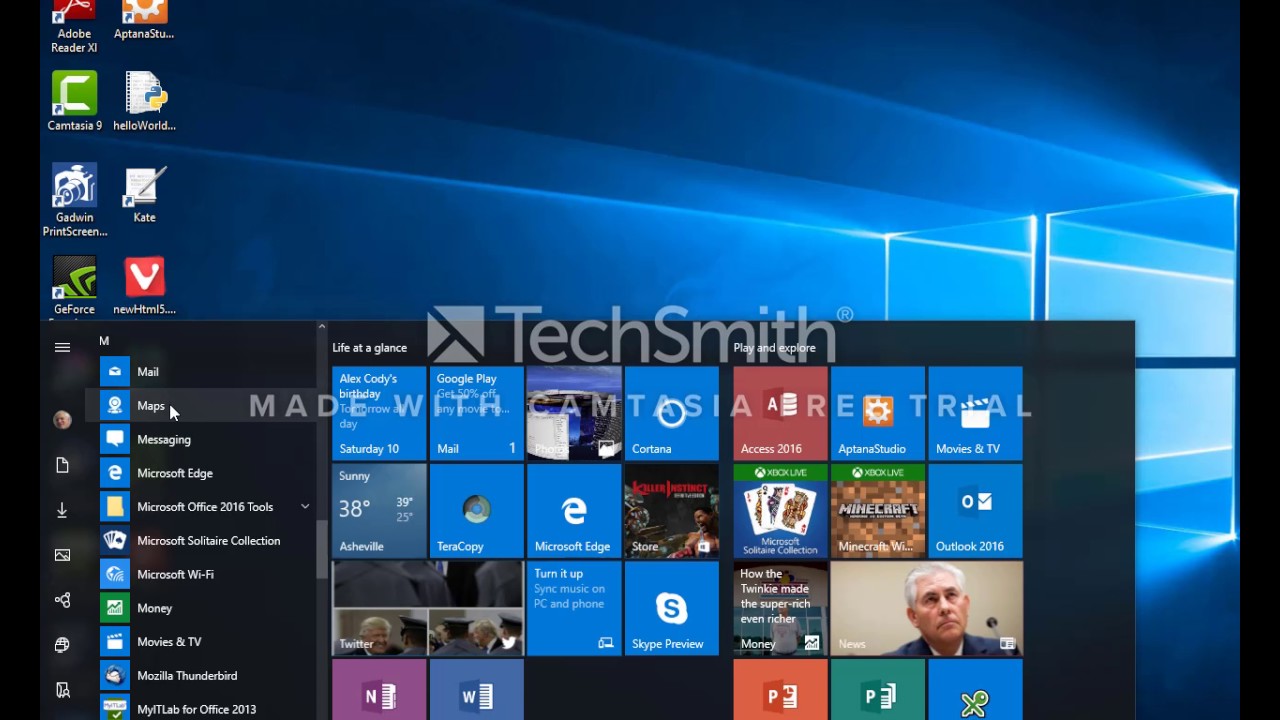Select the Camtasia 9 desktop icon

click(74, 101)
